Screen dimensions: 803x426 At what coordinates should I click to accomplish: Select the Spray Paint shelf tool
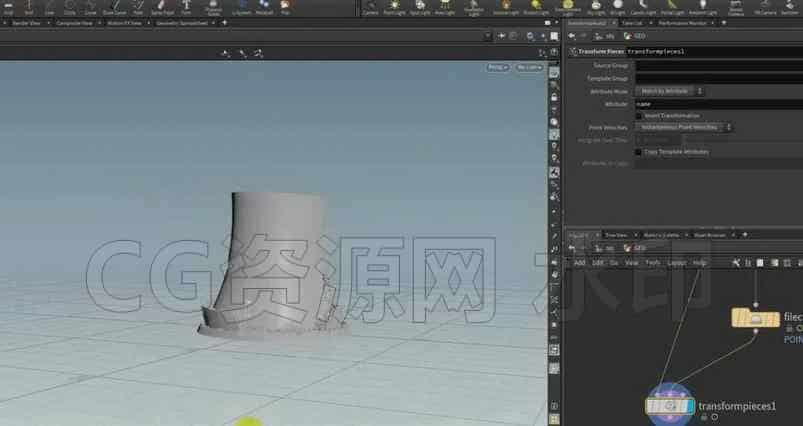(x=162, y=7)
